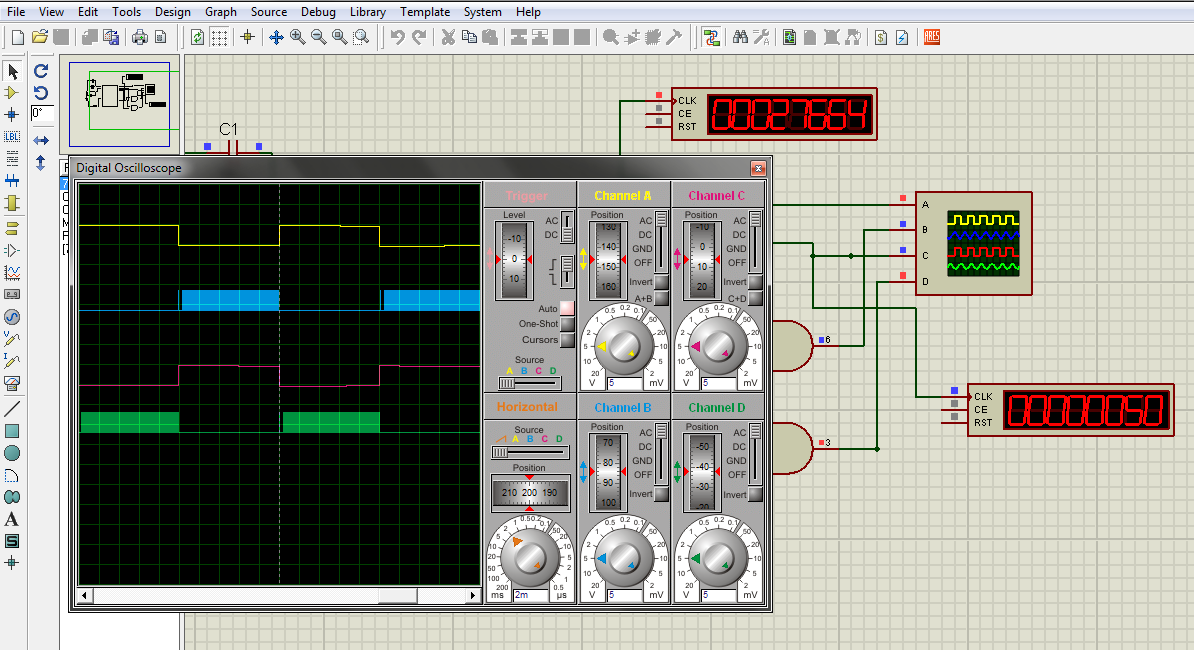The height and width of the screenshot is (650, 1194).
Task: Open the design explorer icon
Action: click(x=789, y=37)
